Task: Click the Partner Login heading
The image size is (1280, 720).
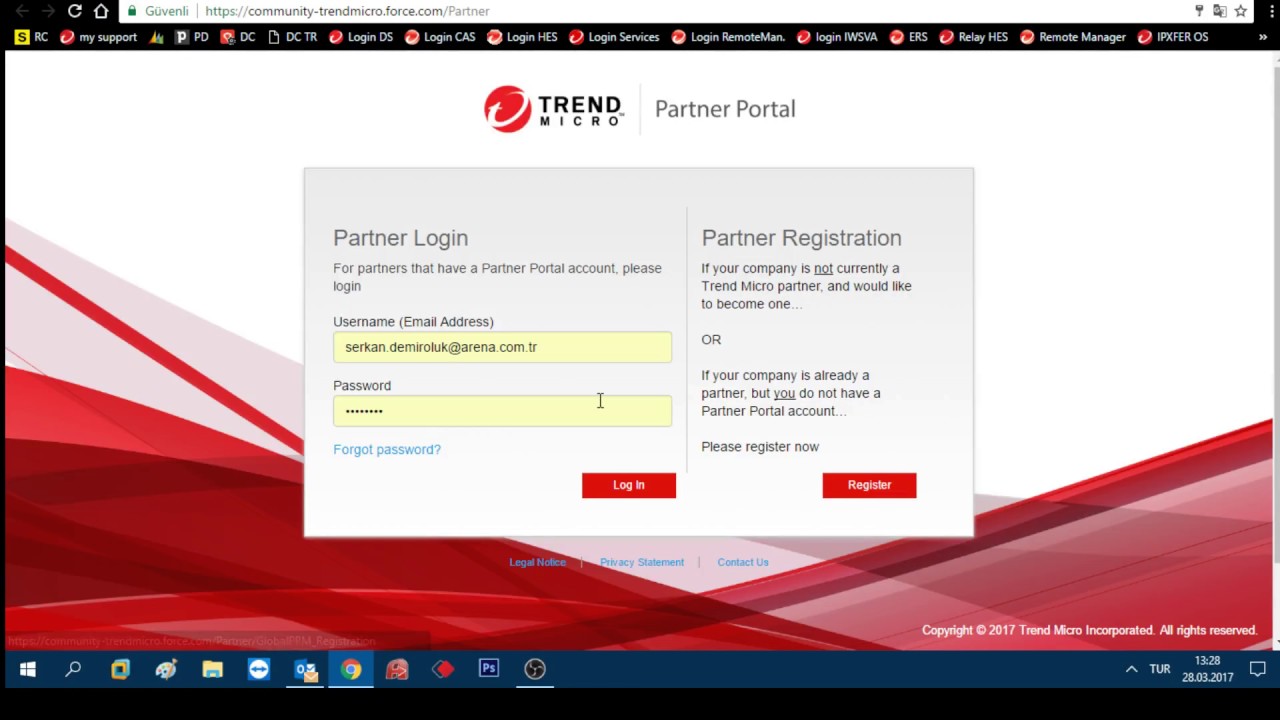Action: tap(400, 238)
